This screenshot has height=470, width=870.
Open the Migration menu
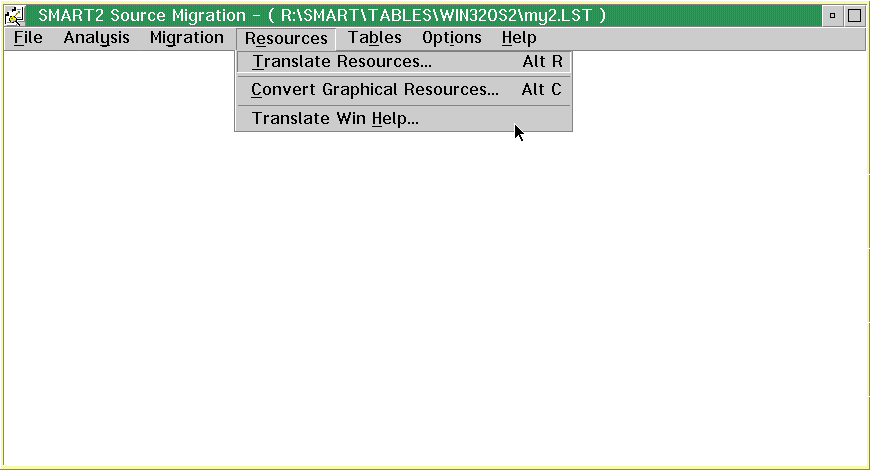click(x=186, y=38)
